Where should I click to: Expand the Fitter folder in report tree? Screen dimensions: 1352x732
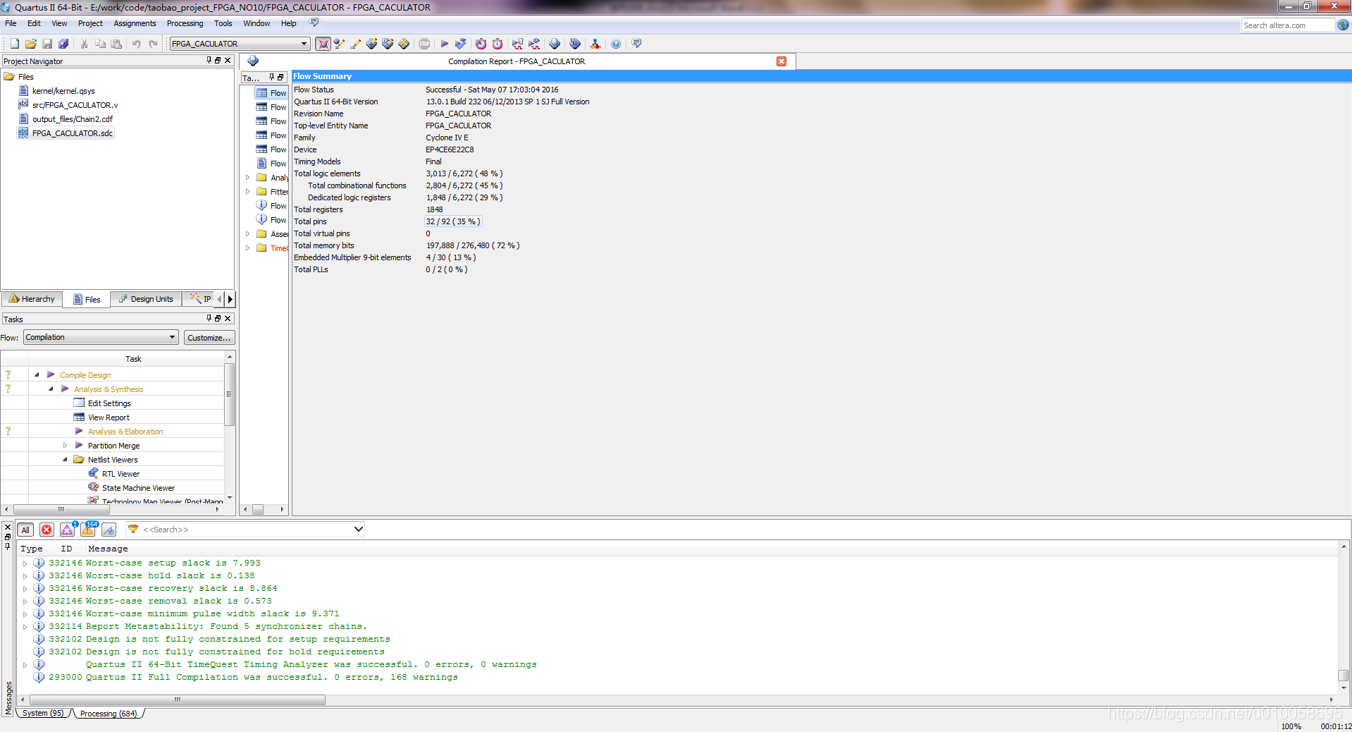(x=248, y=192)
